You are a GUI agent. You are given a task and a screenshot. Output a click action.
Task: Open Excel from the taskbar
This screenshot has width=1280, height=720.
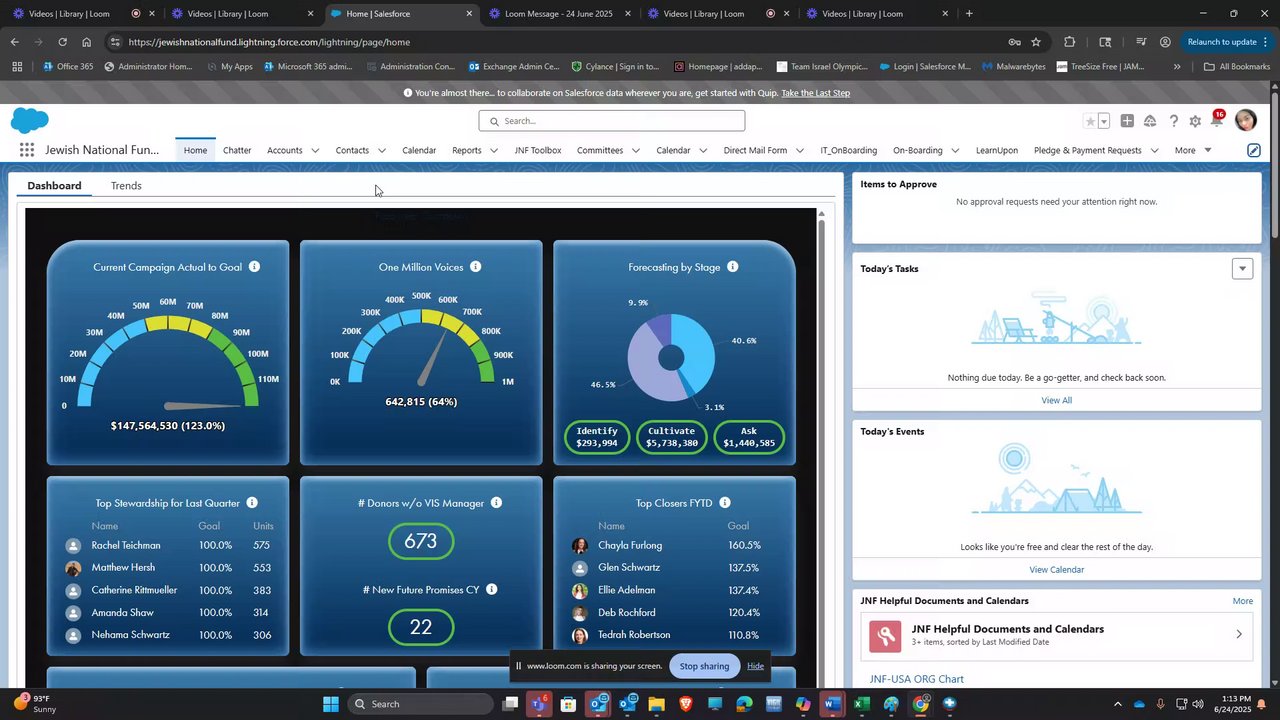tap(862, 704)
